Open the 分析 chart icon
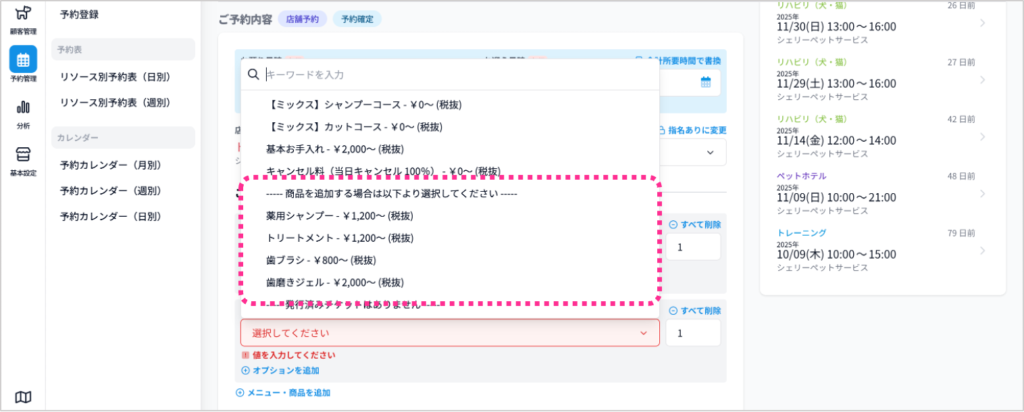The height and width of the screenshot is (412, 1024). 22,108
